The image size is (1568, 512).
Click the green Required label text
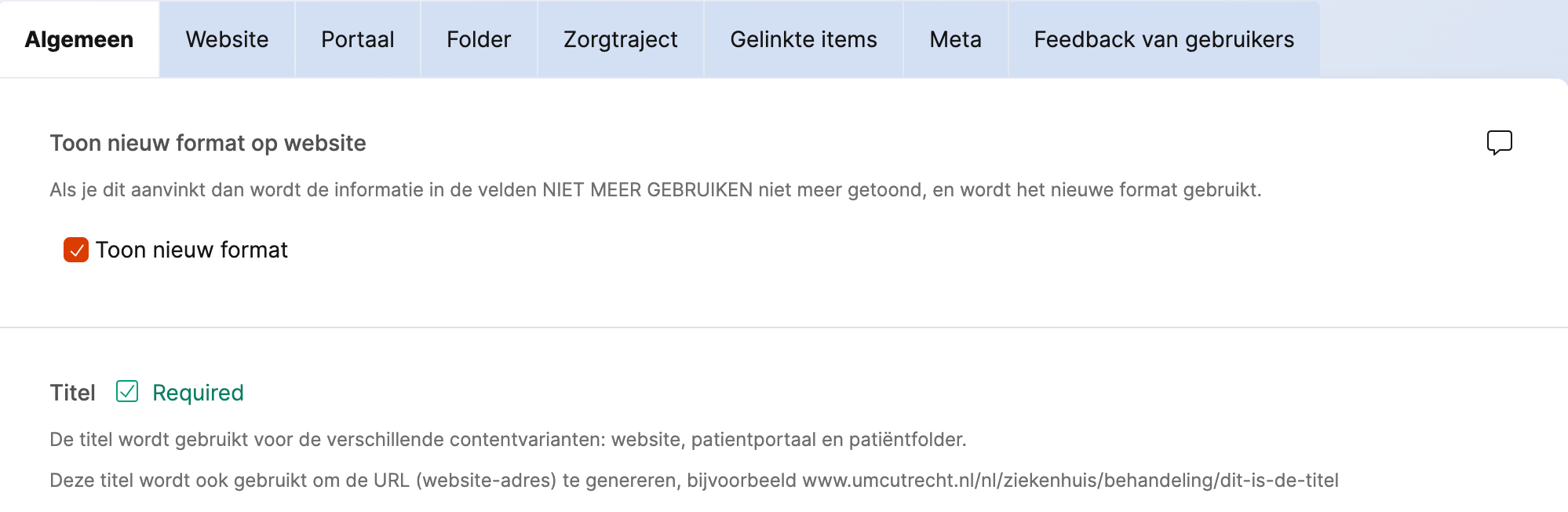point(198,393)
